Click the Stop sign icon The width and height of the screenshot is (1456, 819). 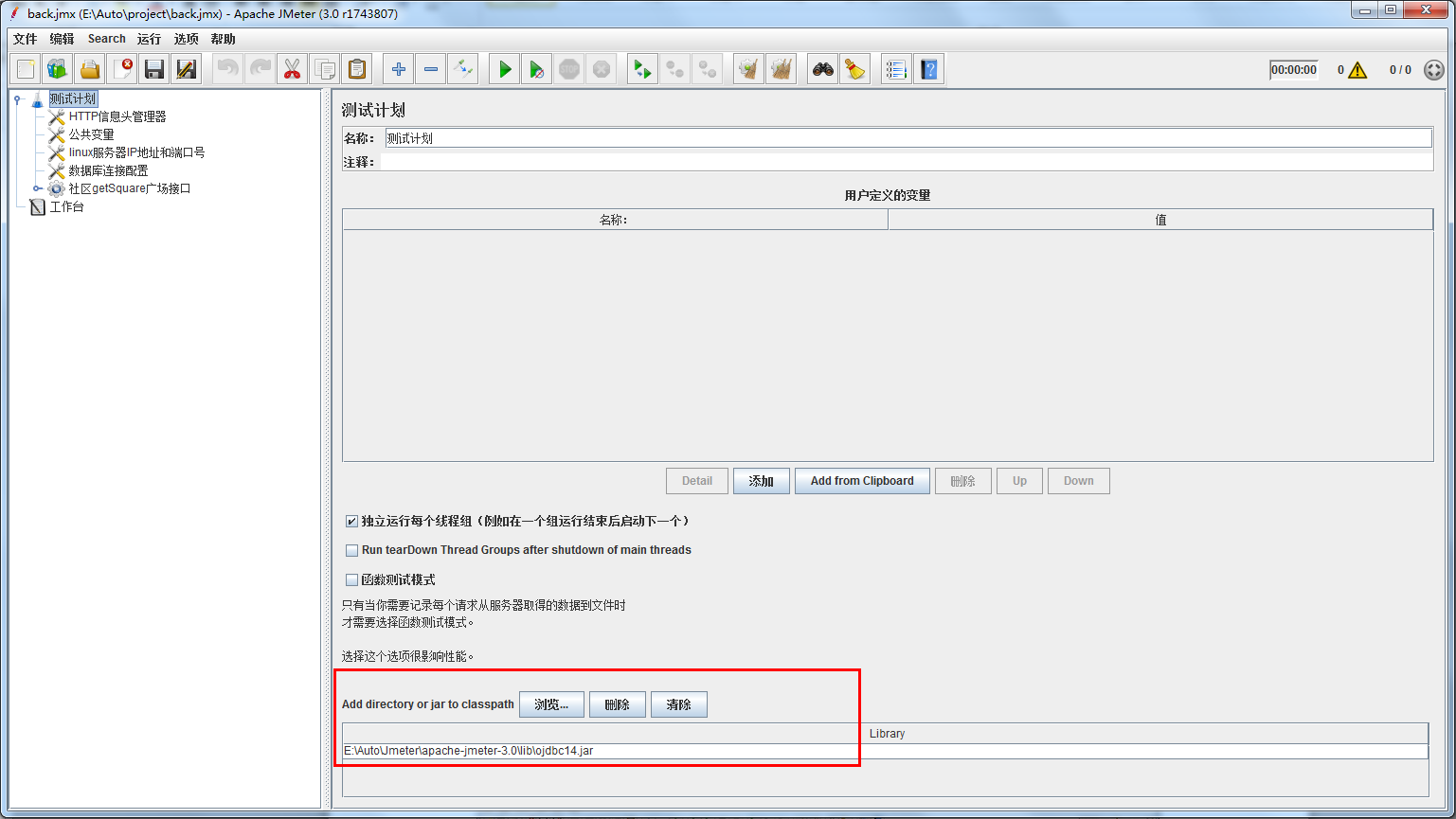(568, 69)
